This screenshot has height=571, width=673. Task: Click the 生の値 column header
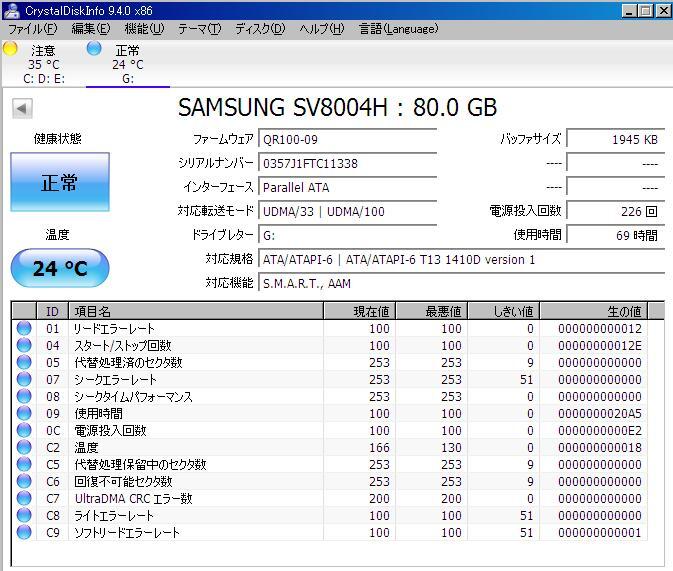coord(594,311)
